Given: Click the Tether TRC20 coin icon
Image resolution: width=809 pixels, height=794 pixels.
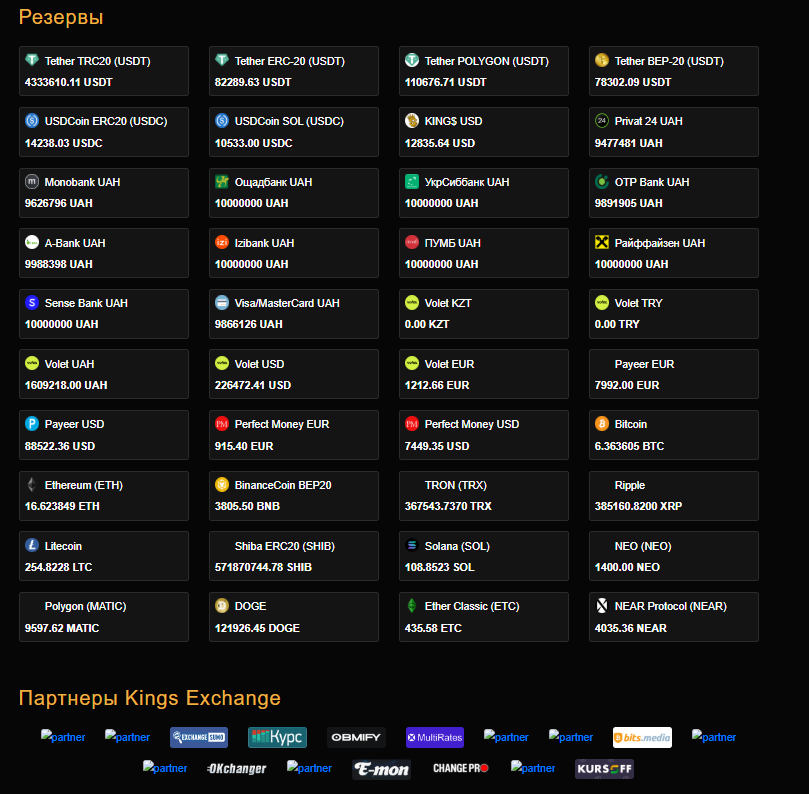Looking at the screenshot, I should (x=32, y=60).
